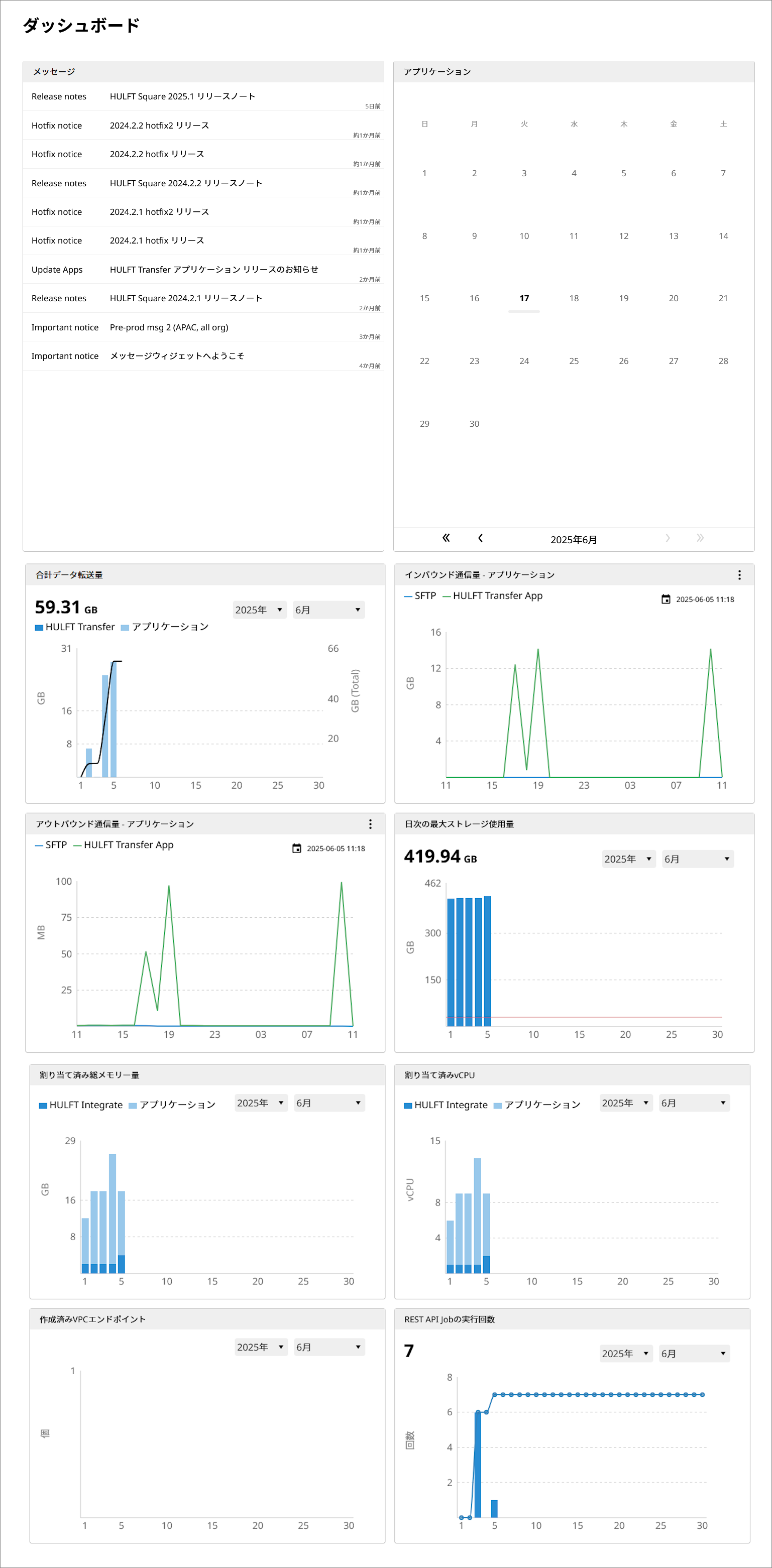Open Pre-prod msg 2 important notice
Screen dimensions: 772x1568
[169, 327]
